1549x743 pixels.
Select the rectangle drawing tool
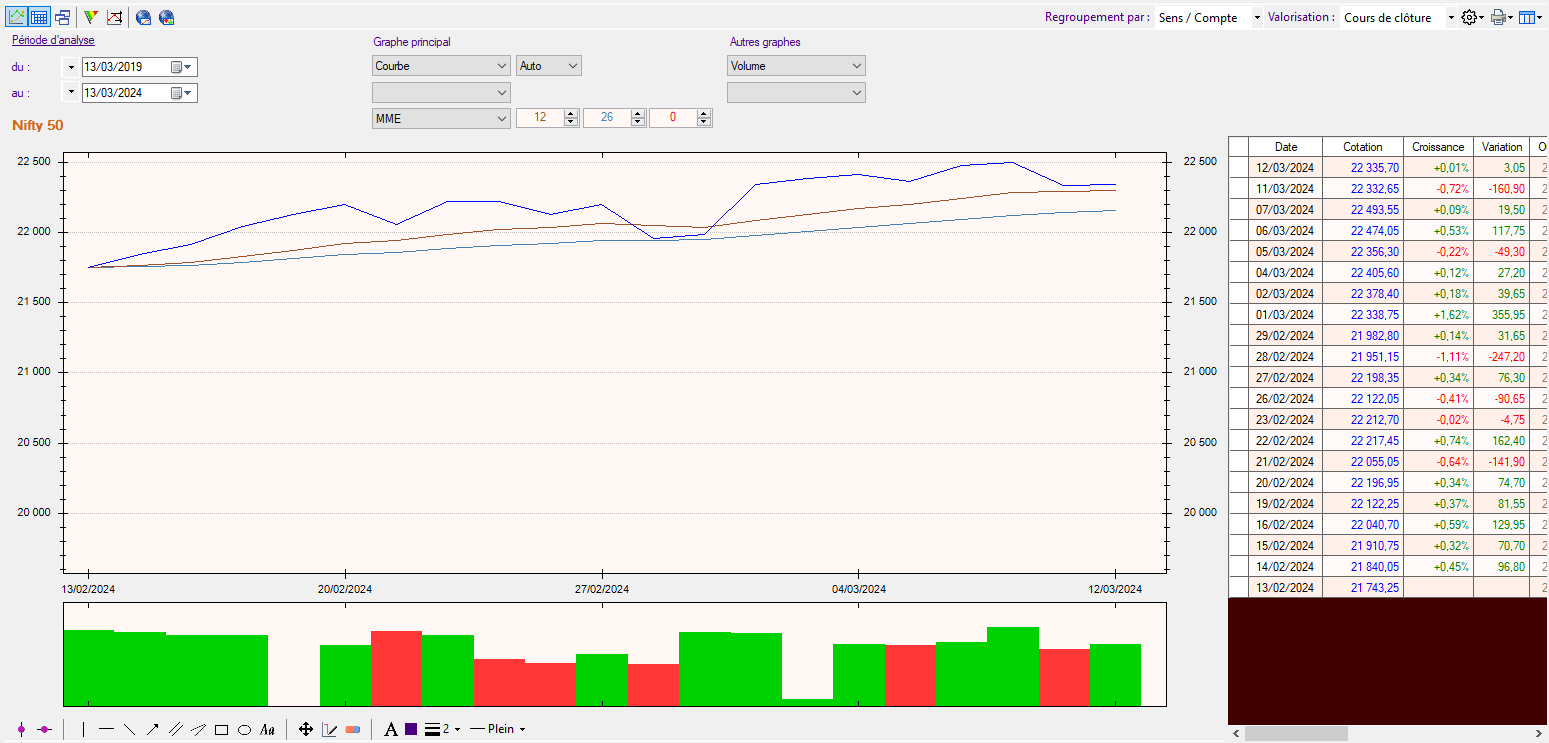pyautogui.click(x=222, y=730)
